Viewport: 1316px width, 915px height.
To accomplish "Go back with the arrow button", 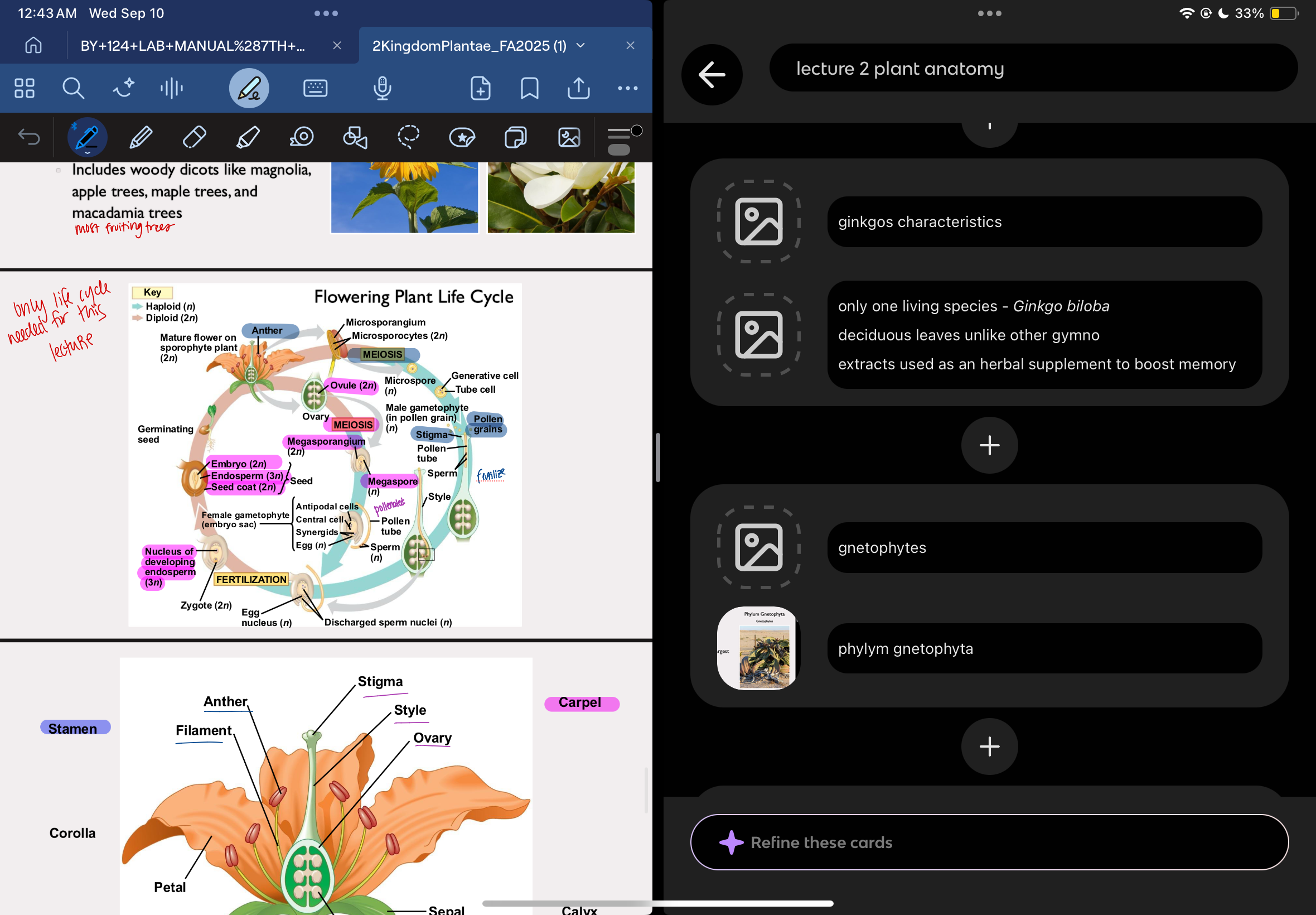I will pos(712,75).
